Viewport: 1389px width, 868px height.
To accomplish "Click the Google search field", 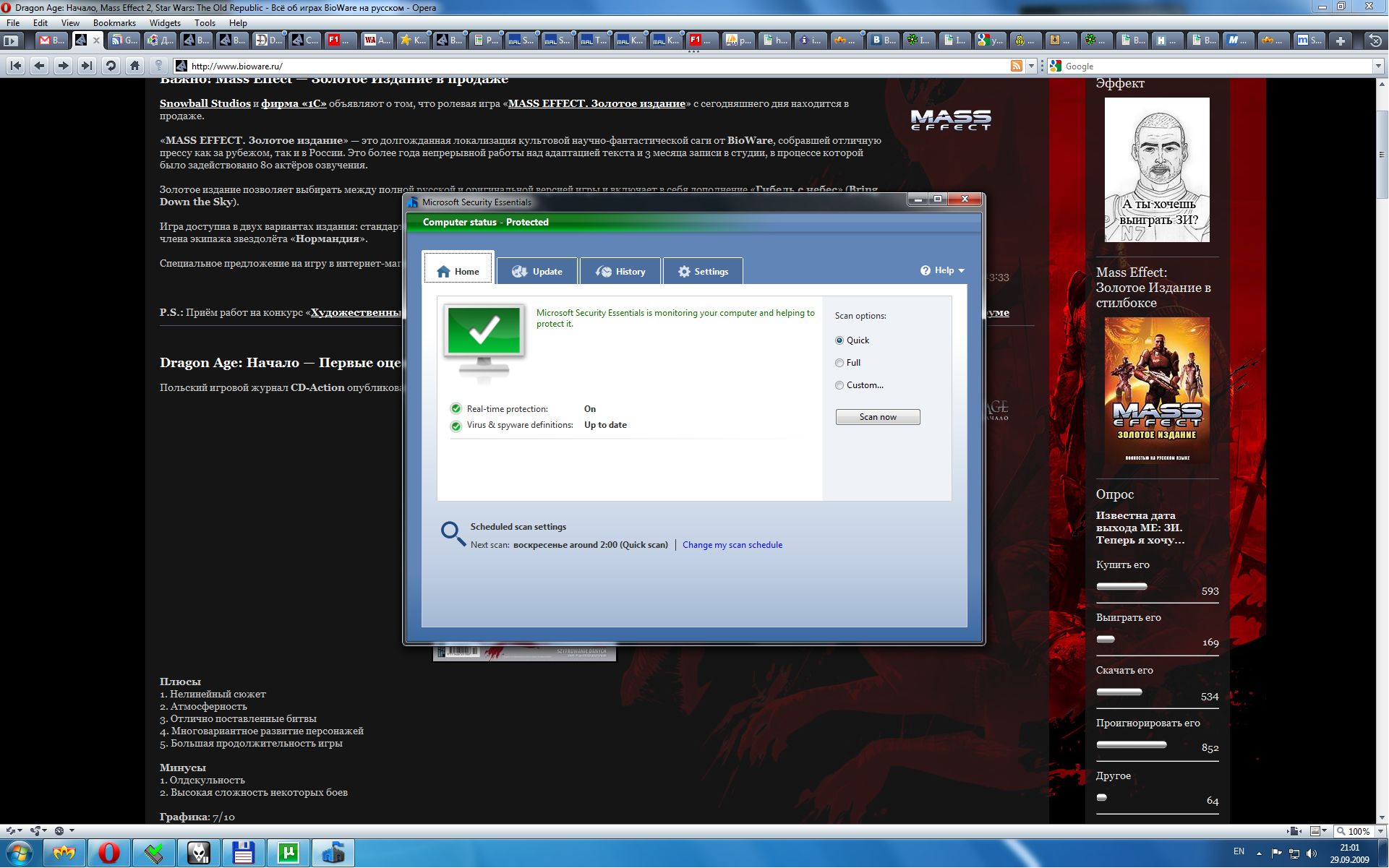I will pyautogui.click(x=1216, y=66).
